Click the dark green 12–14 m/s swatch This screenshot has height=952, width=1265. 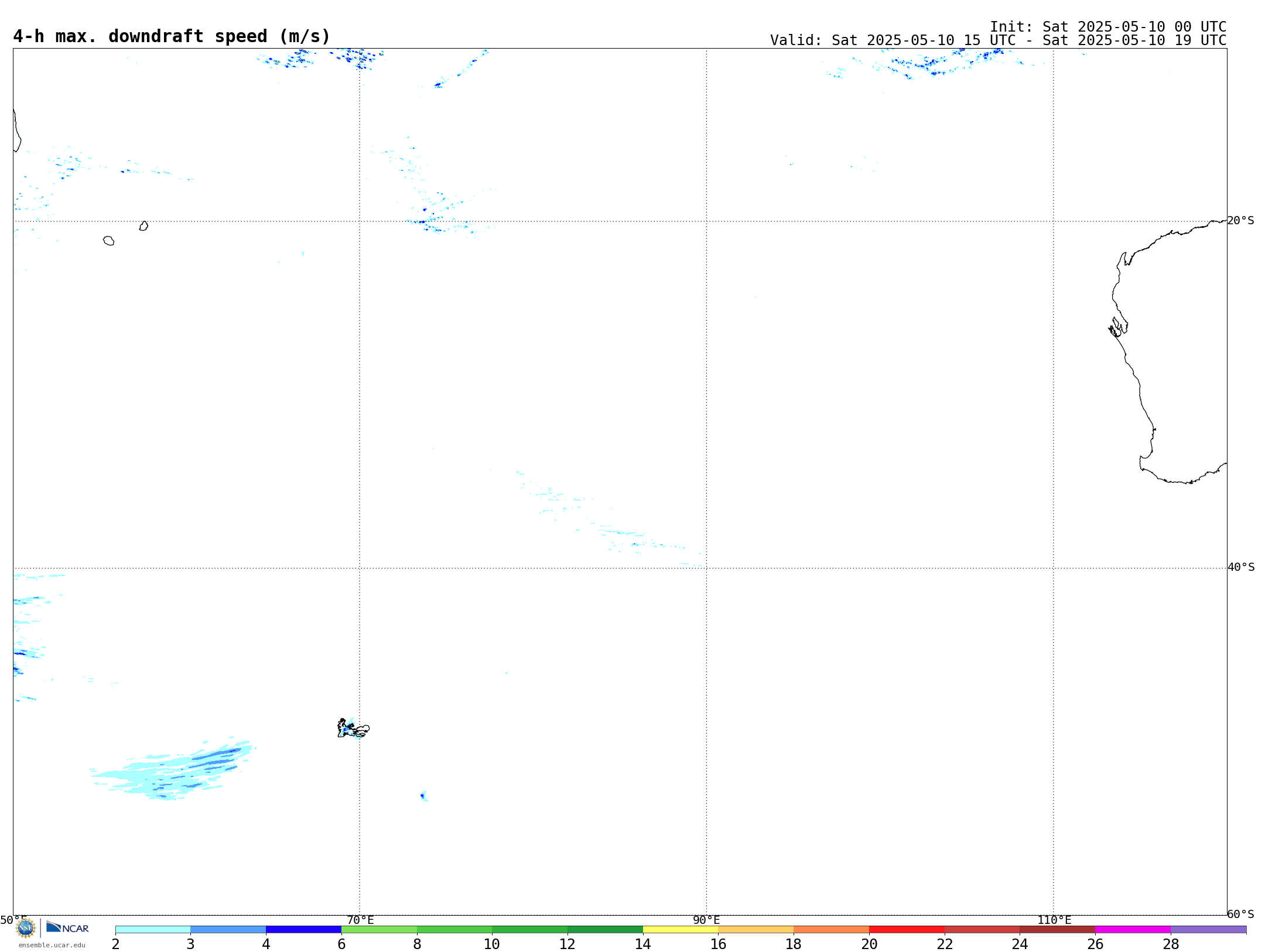[605, 930]
